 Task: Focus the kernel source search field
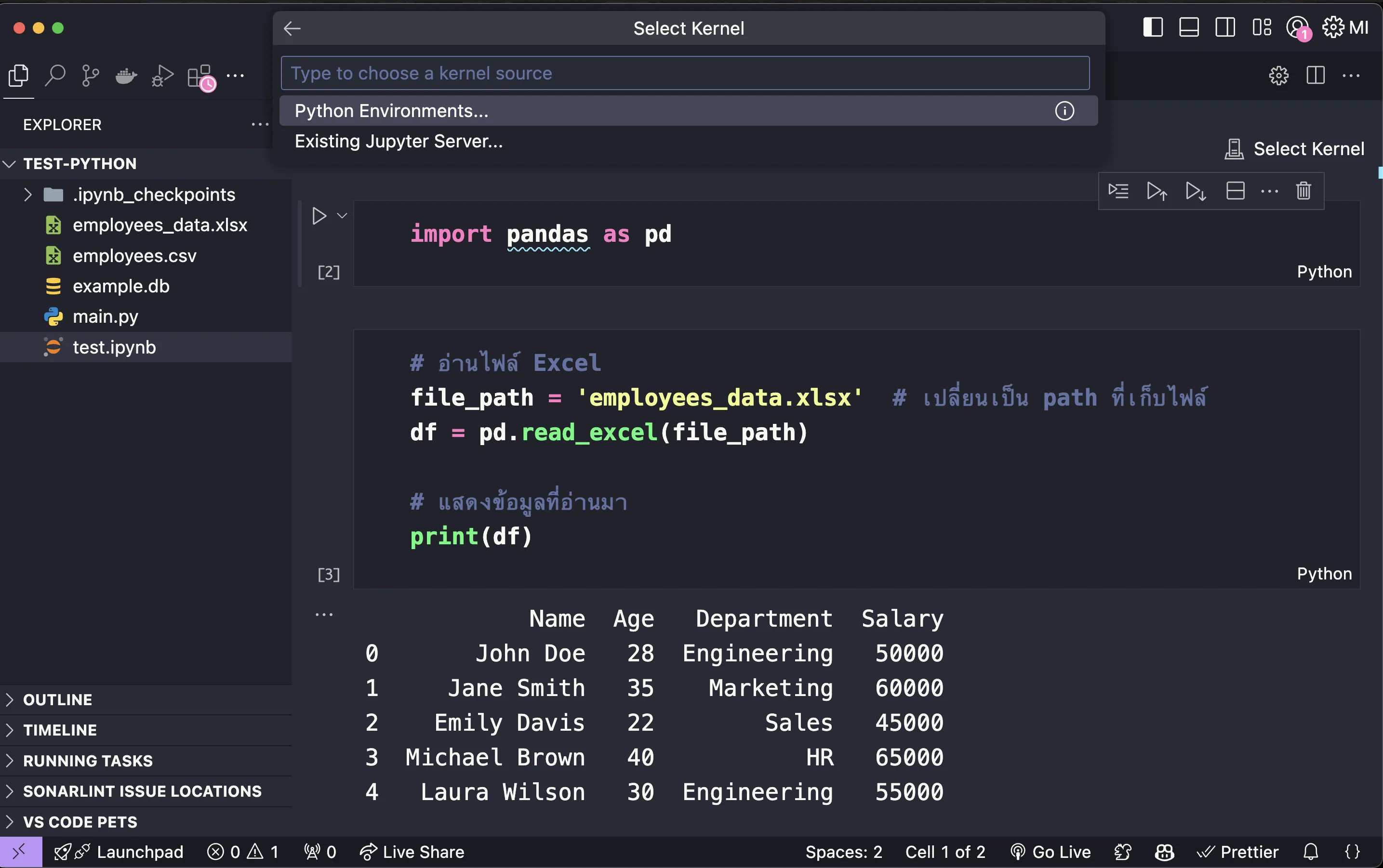pyautogui.click(x=685, y=73)
